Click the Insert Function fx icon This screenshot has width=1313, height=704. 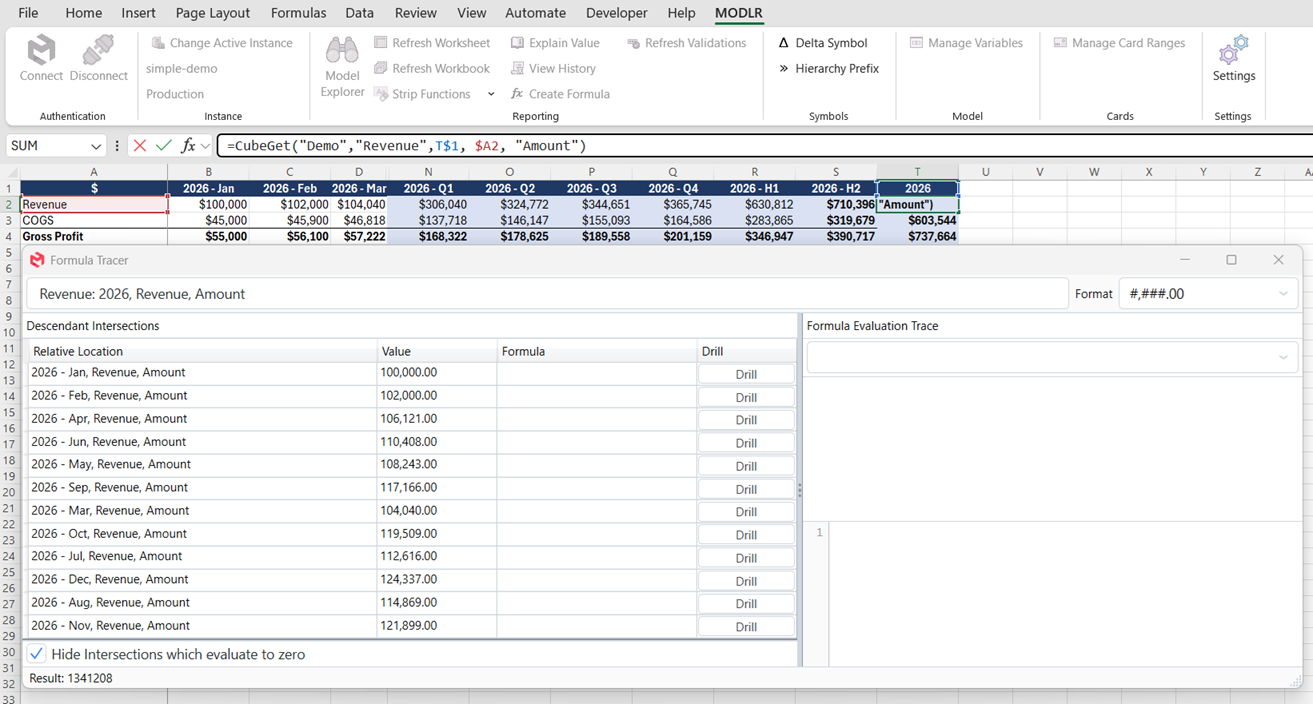[x=187, y=146]
